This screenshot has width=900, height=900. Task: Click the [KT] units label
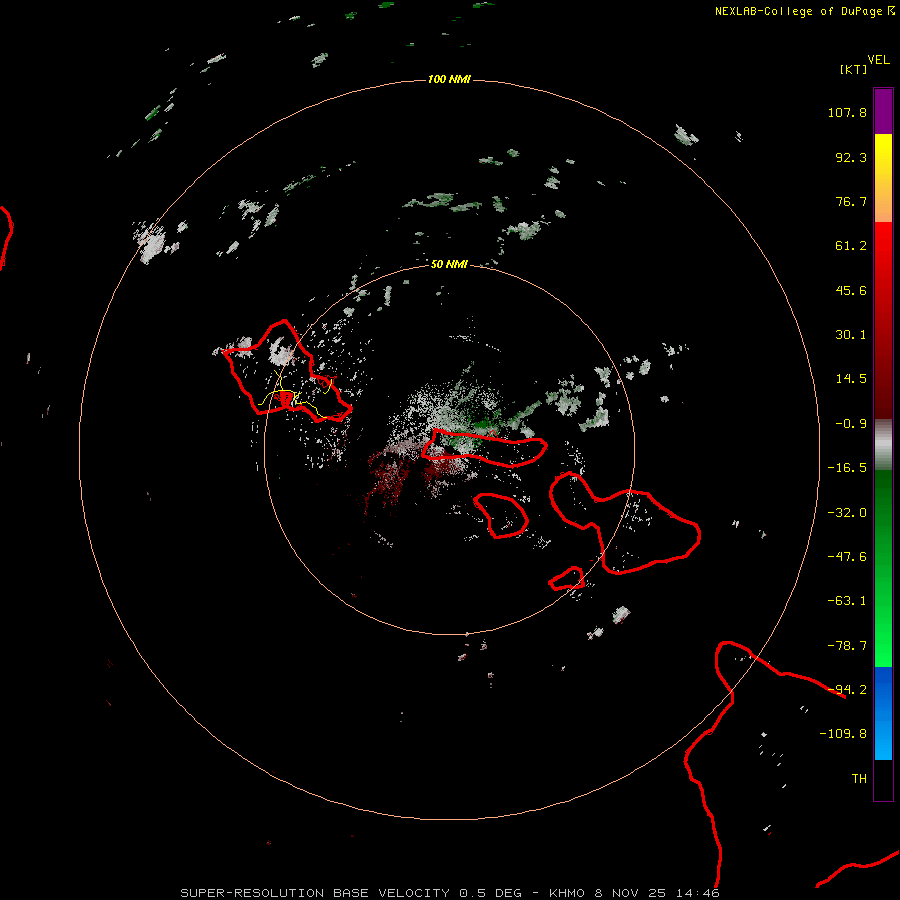click(x=853, y=69)
